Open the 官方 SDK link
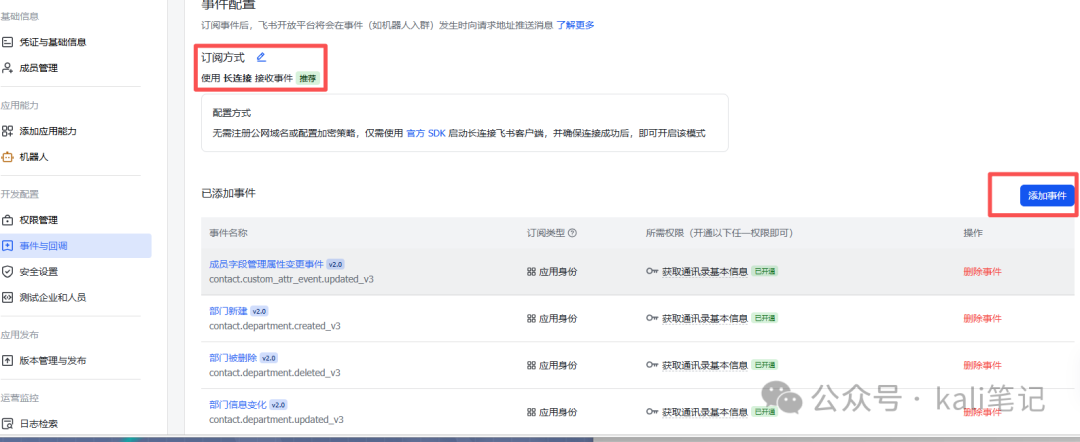 [x=426, y=133]
